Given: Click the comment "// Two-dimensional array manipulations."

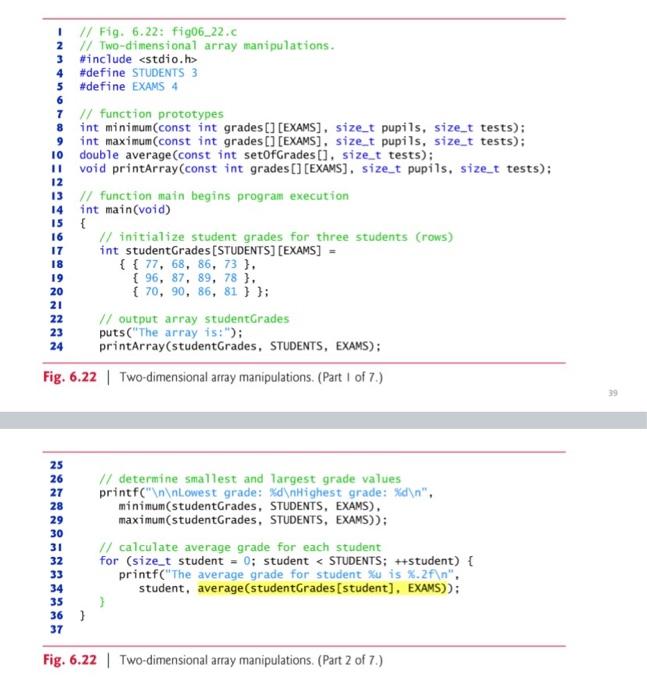Looking at the screenshot, I should coord(207,46).
